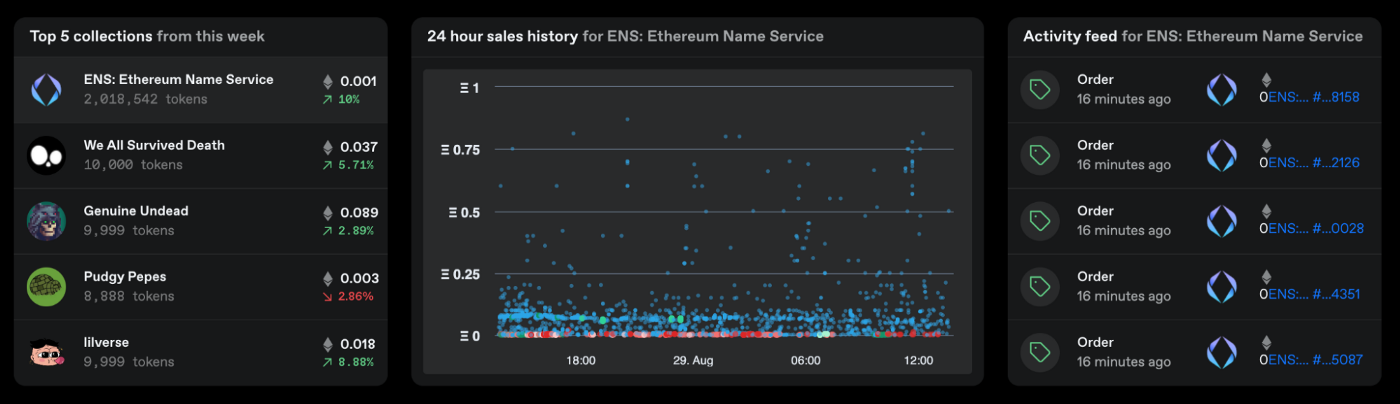This screenshot has width=1400, height=404.
Task: Click the 2.89% weekly change value
Action: 356,231
